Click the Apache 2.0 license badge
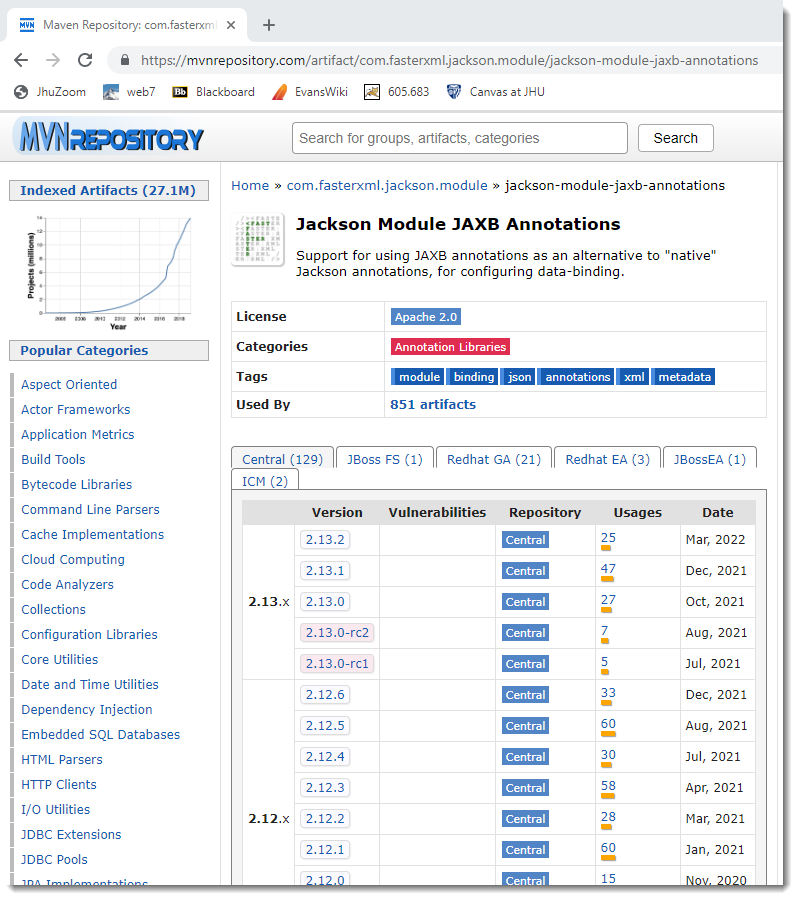798x900 pixels. (426, 317)
